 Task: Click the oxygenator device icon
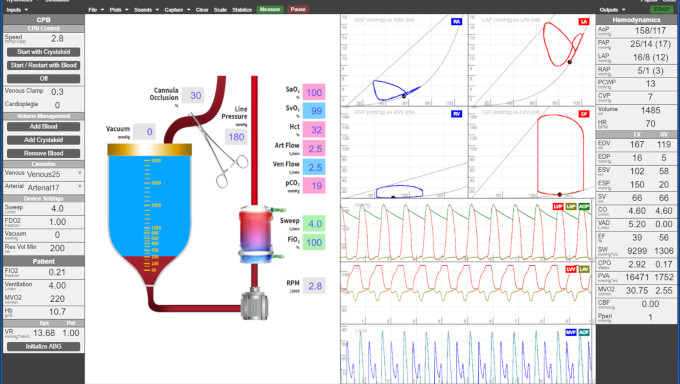coord(257,234)
